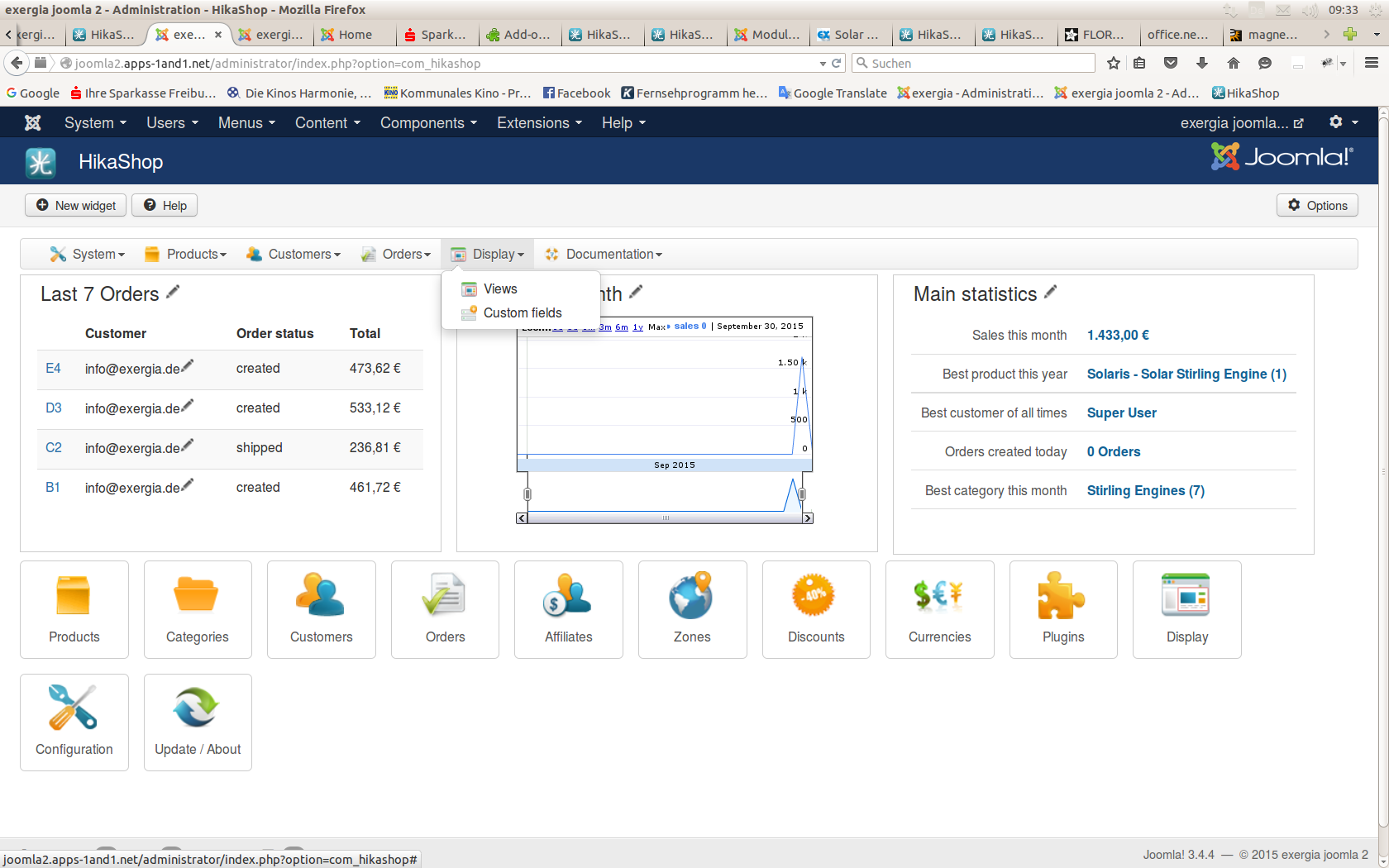Edit customer of order C2
Screen dimensions: 1389x868
[x=188, y=445]
